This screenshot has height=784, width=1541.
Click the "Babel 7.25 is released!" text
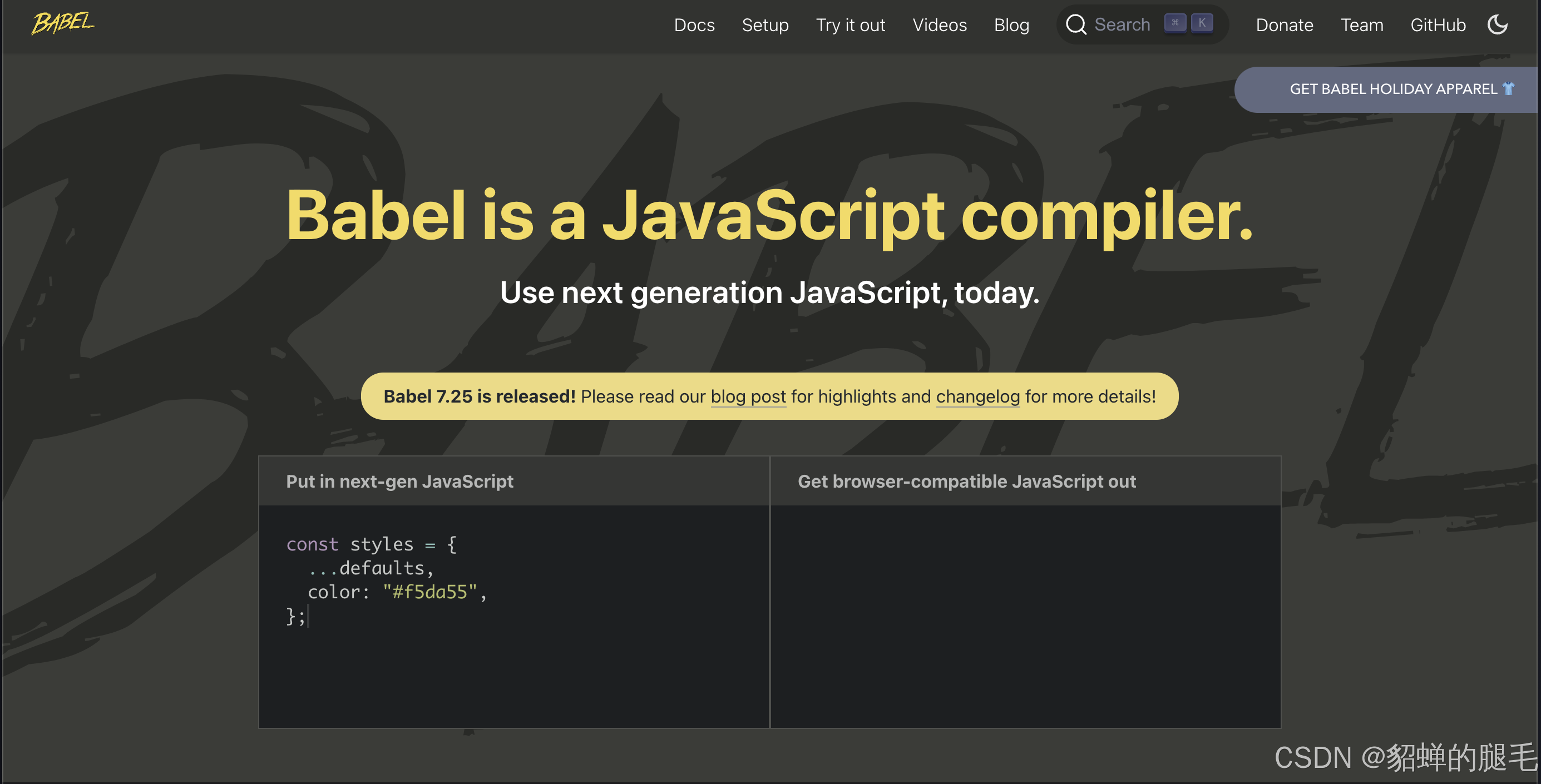point(479,396)
